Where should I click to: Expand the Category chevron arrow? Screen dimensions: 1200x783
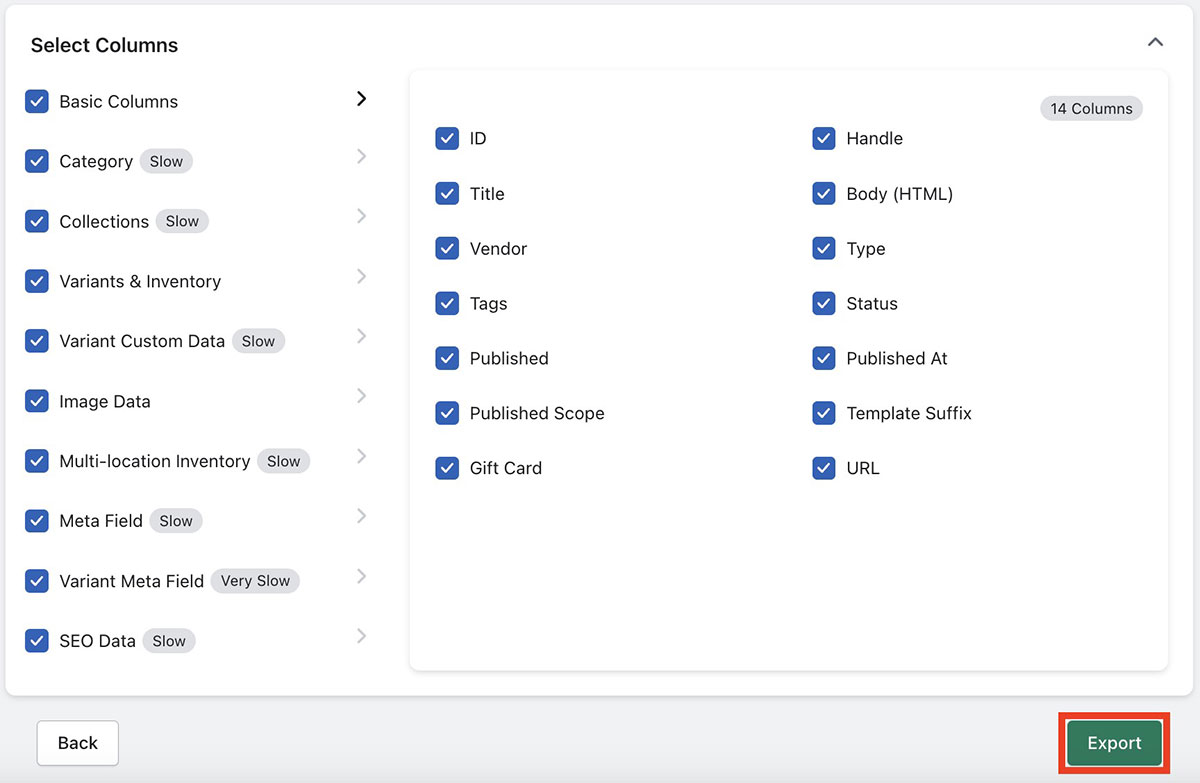click(362, 156)
